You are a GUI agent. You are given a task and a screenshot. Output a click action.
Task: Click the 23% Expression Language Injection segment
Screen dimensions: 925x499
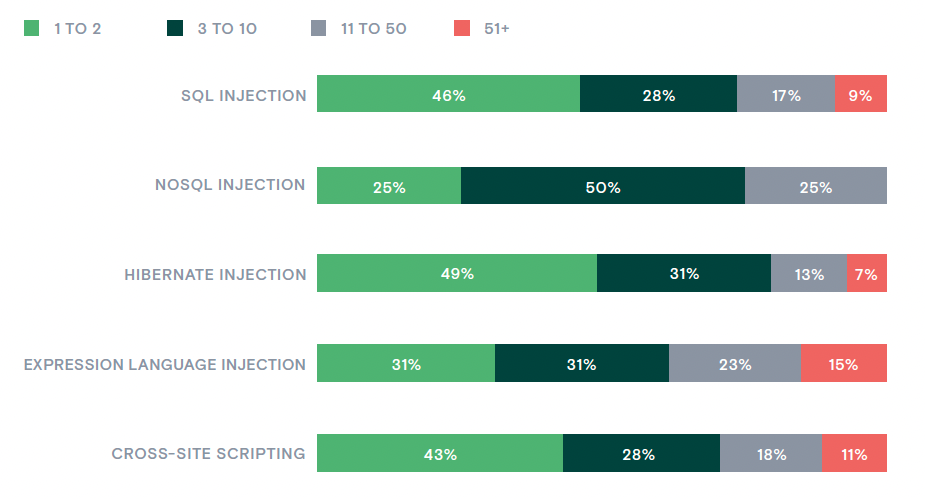click(734, 364)
